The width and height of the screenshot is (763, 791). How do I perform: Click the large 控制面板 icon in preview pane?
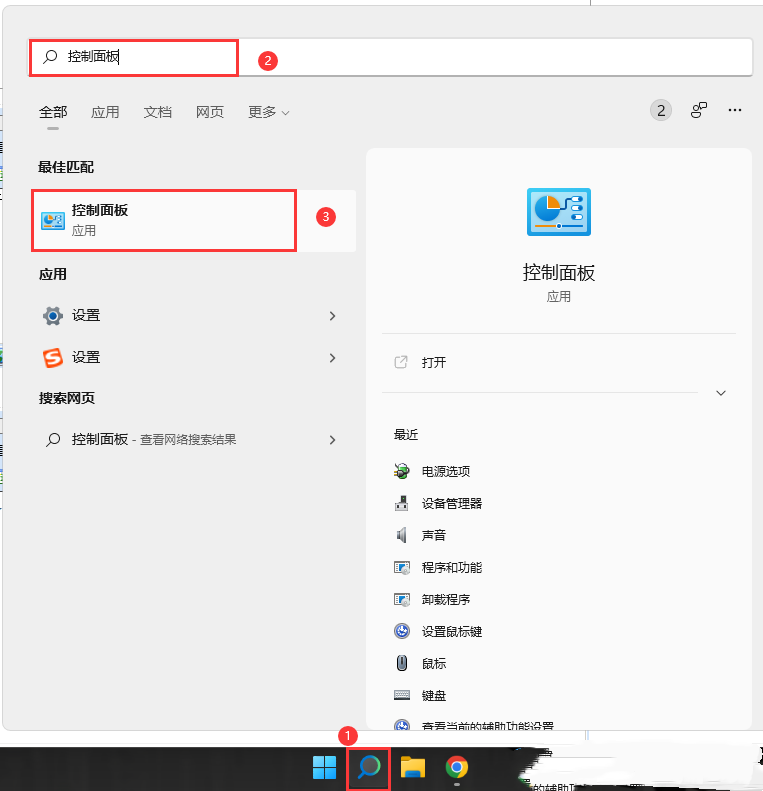tap(558, 212)
